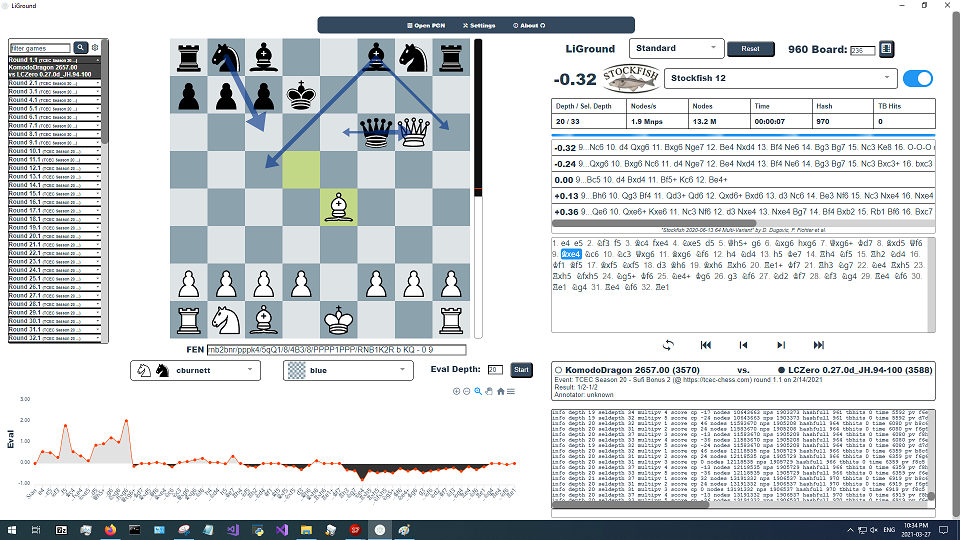Click the filter games input field
Screen dimensions: 960x540
[x=40, y=48]
